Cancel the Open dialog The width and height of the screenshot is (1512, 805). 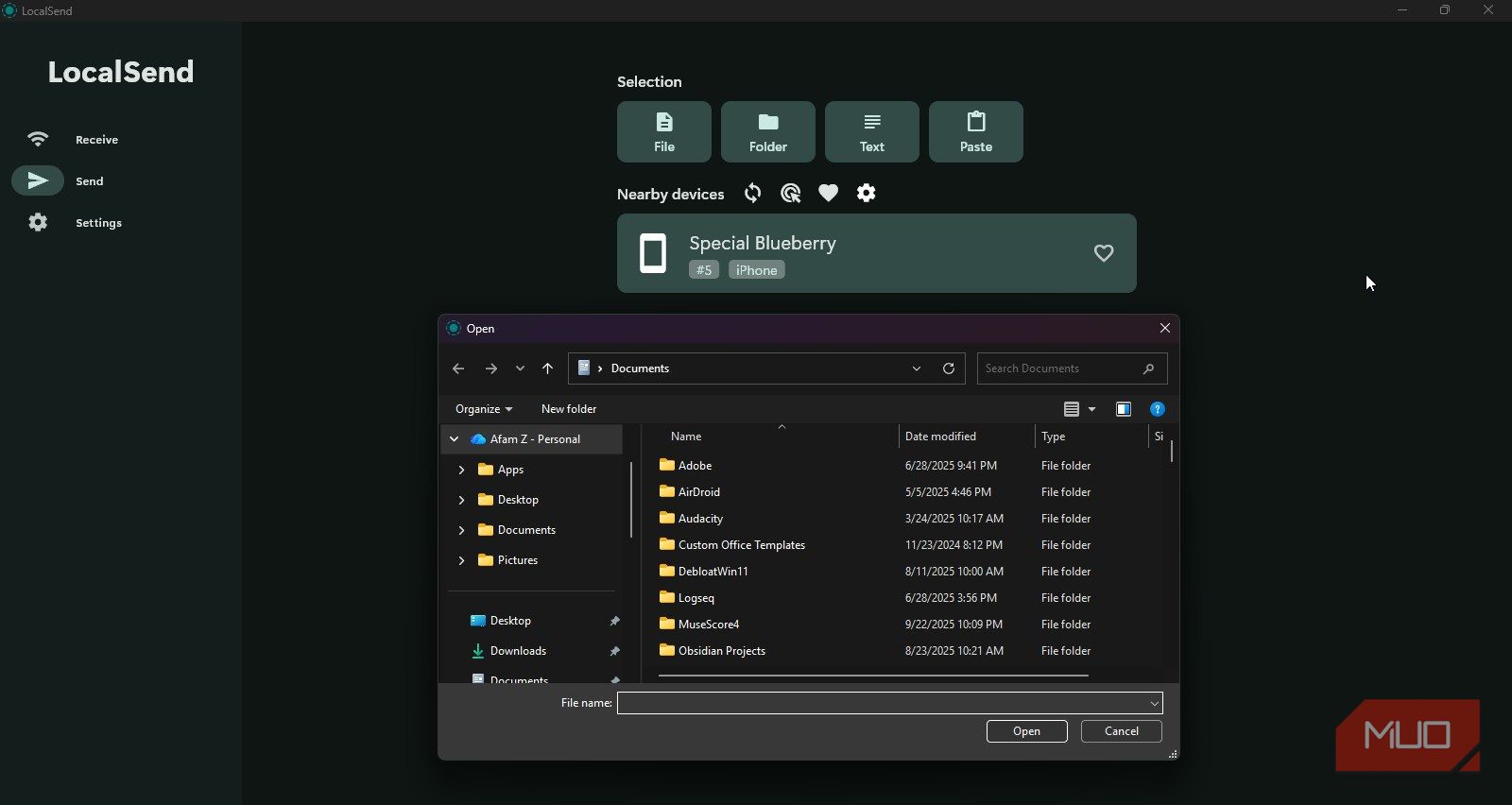click(1122, 731)
